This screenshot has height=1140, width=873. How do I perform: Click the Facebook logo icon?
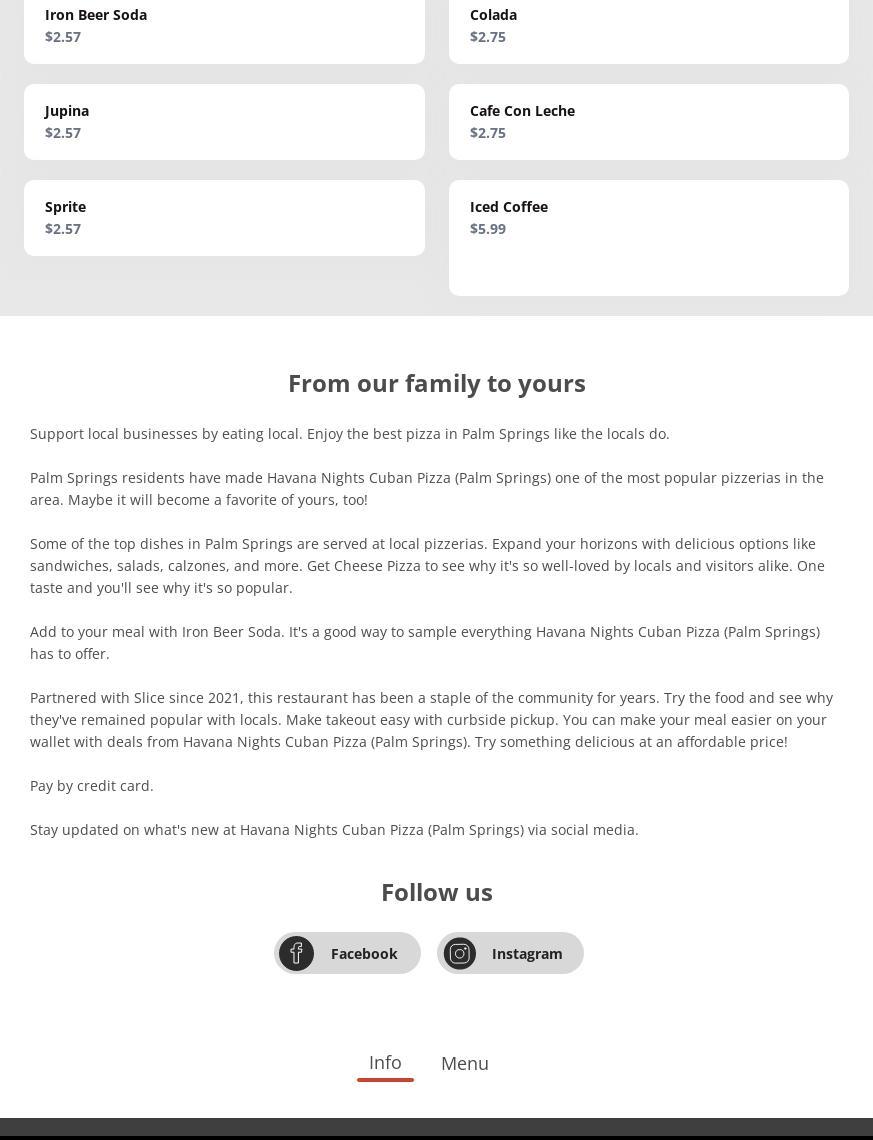296,953
